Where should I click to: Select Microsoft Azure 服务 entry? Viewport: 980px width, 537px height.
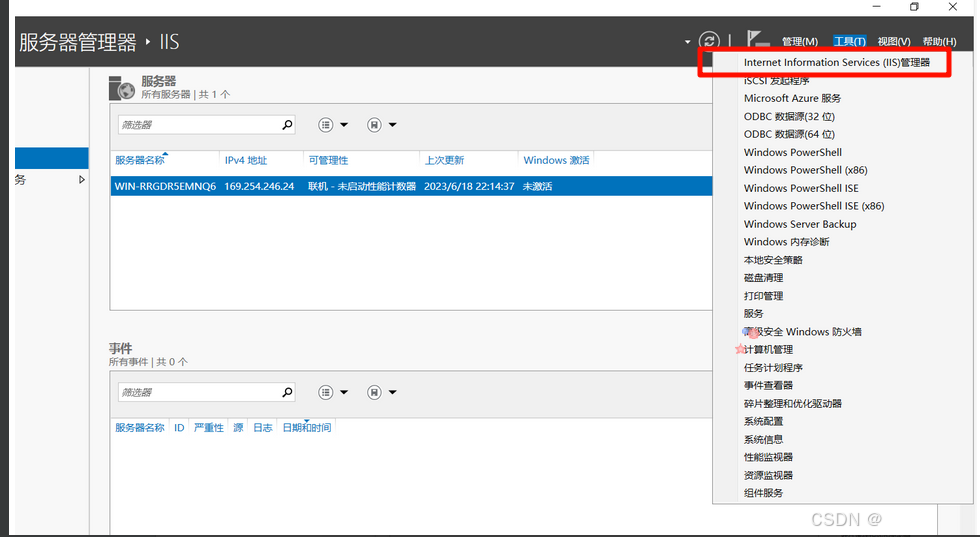792,98
